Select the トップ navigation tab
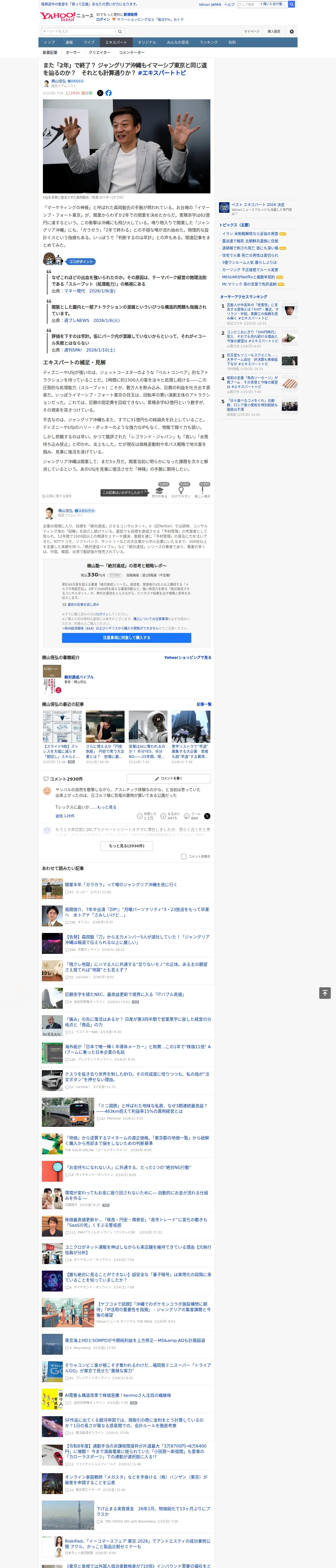 click(49, 43)
